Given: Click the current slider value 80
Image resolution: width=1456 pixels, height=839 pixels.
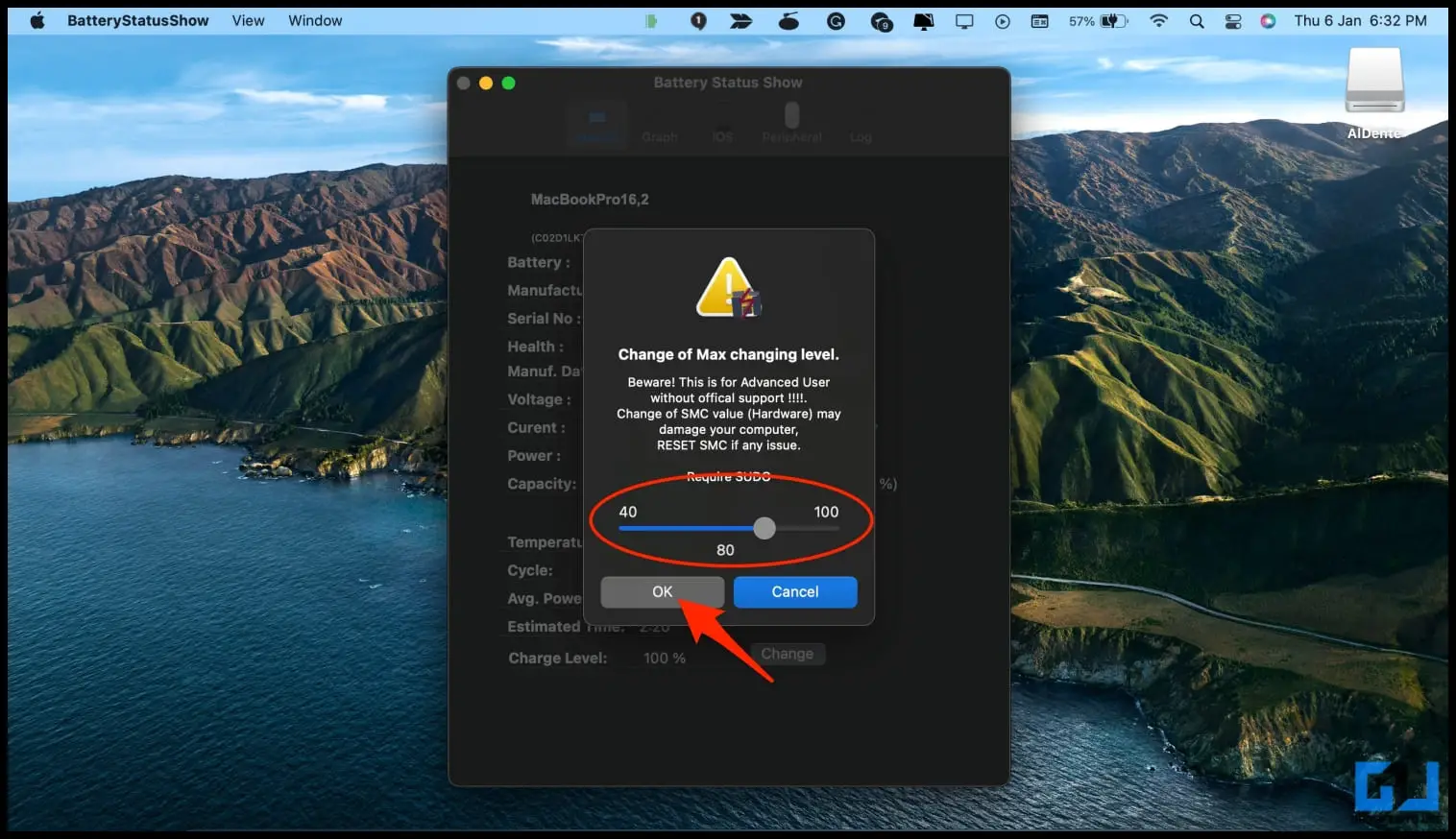Looking at the screenshot, I should coord(725,550).
